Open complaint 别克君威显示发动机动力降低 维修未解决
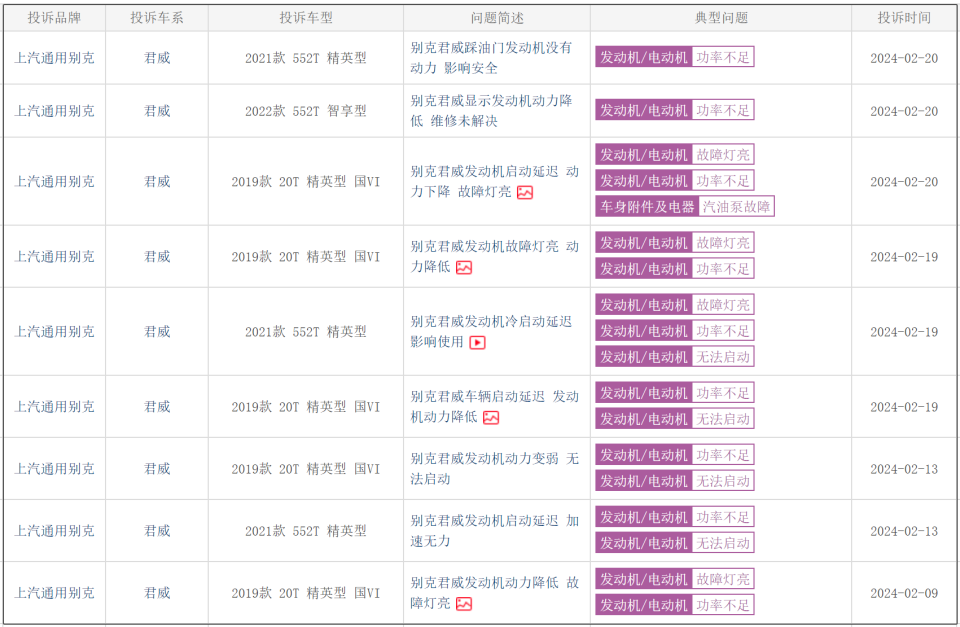 [x=491, y=111]
